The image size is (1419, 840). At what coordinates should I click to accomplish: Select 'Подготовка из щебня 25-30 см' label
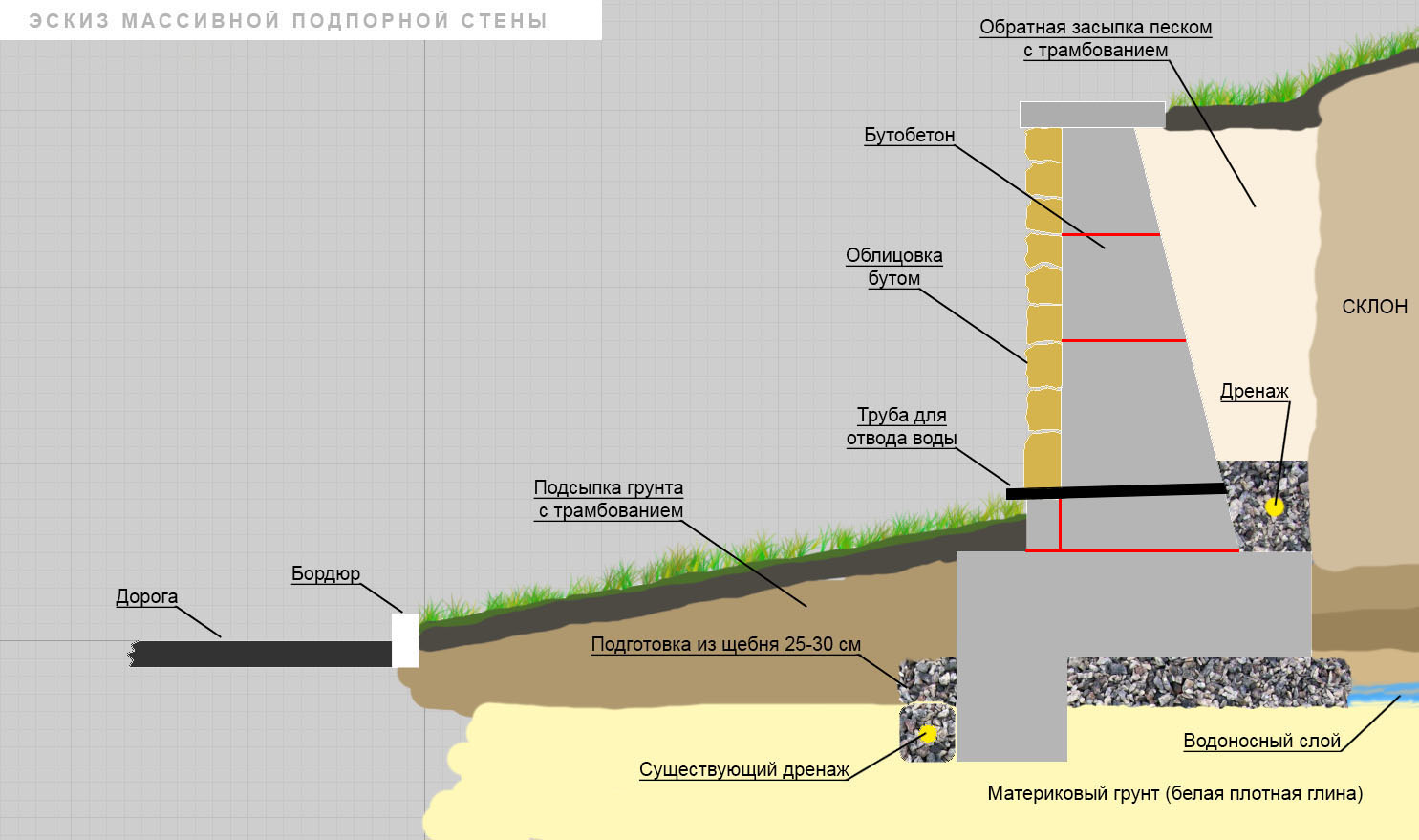coord(726,644)
